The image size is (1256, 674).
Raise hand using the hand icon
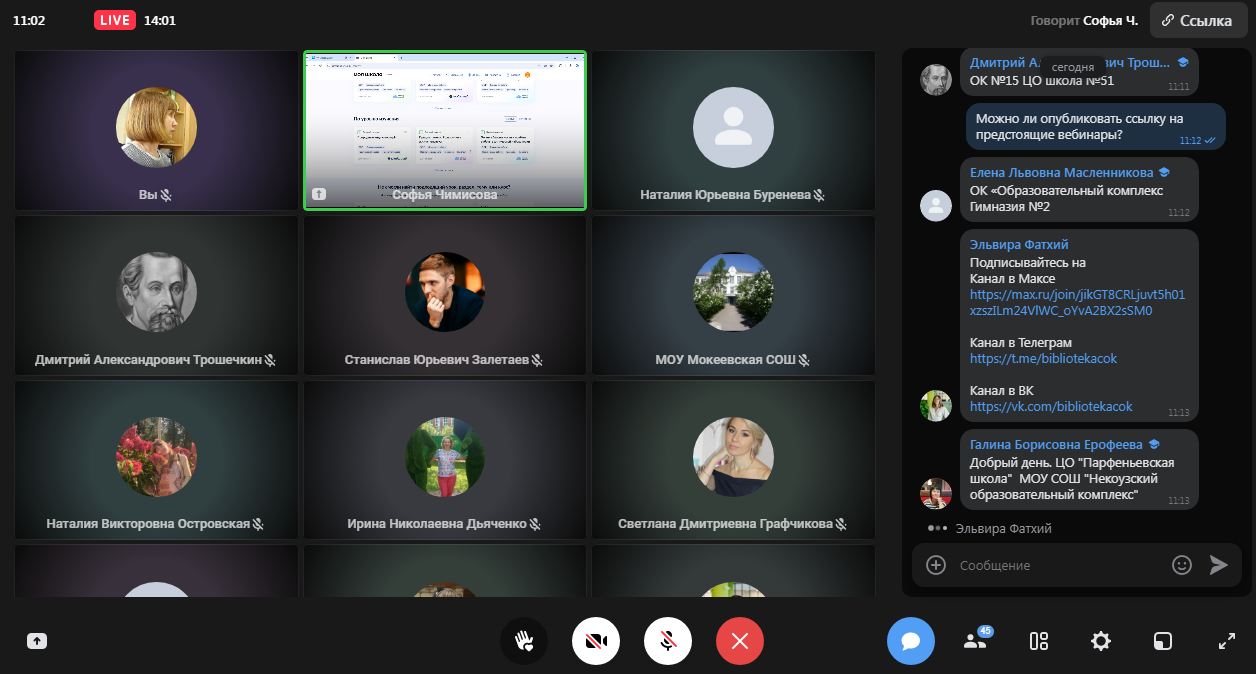click(x=524, y=641)
